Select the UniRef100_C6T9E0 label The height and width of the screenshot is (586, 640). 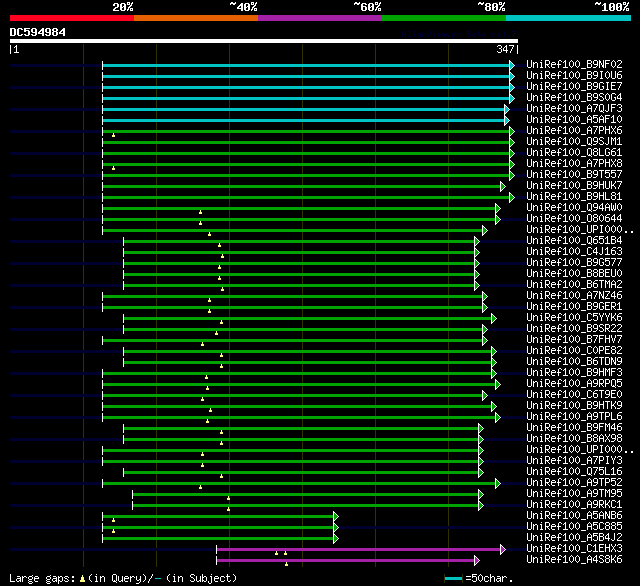pyautogui.click(x=574, y=395)
